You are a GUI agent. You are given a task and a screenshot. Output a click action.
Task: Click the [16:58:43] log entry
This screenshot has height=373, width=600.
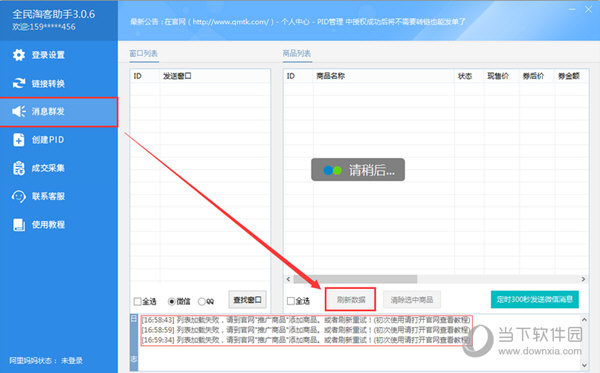pos(306,320)
